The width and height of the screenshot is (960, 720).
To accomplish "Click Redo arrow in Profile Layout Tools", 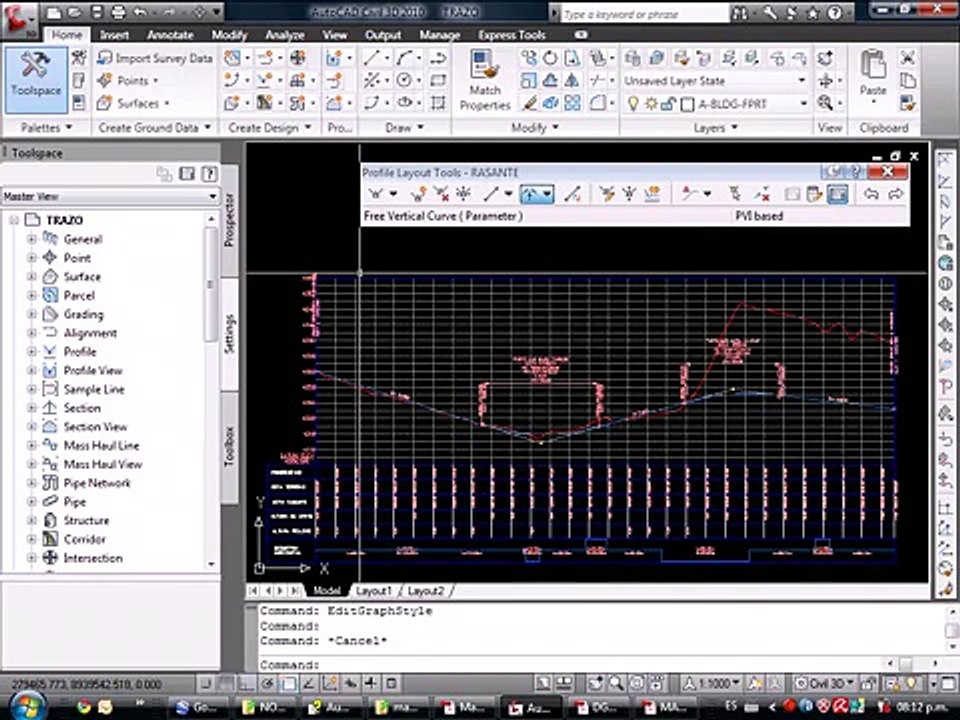I will point(895,195).
